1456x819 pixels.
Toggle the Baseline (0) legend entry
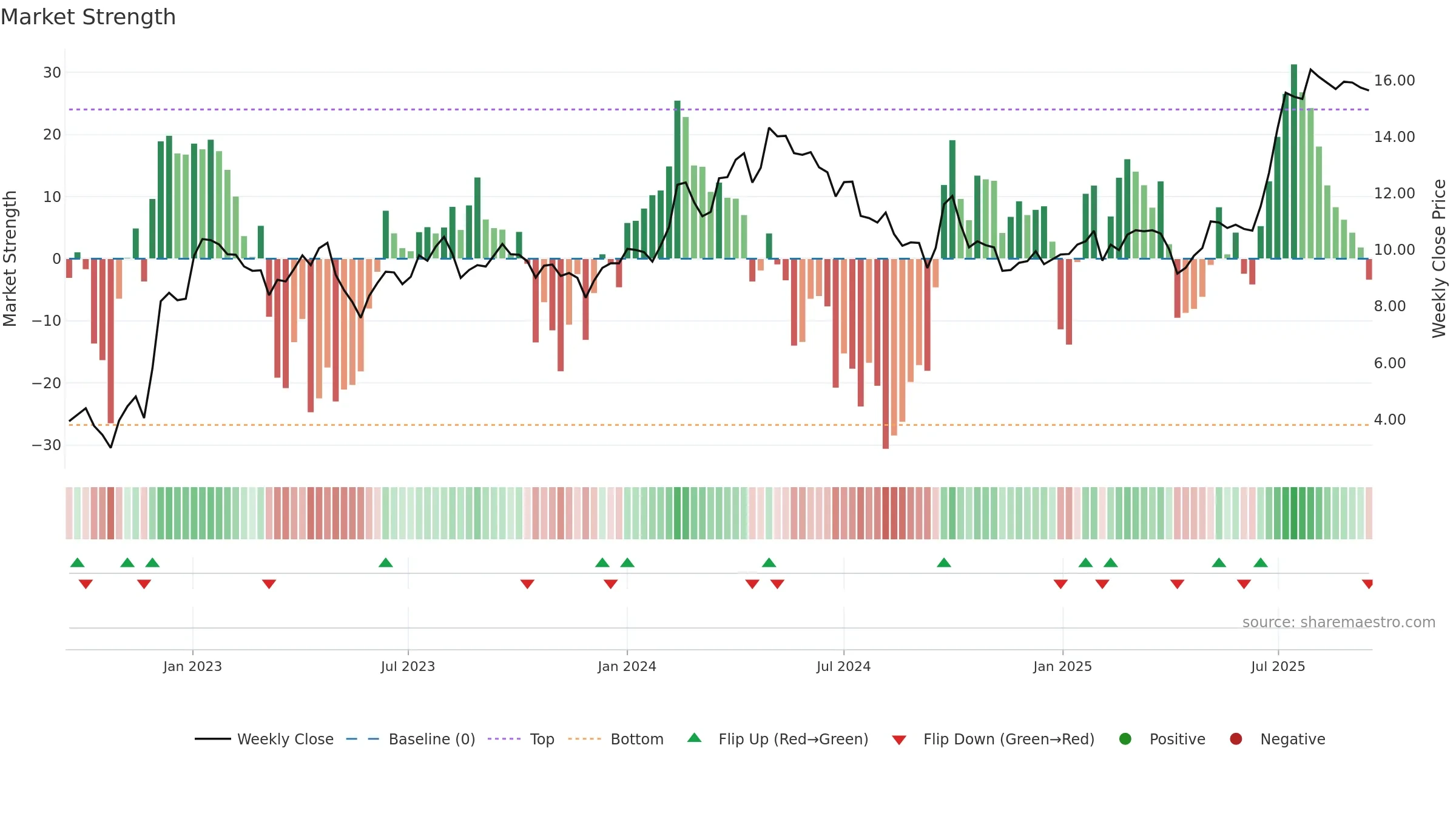[410, 739]
